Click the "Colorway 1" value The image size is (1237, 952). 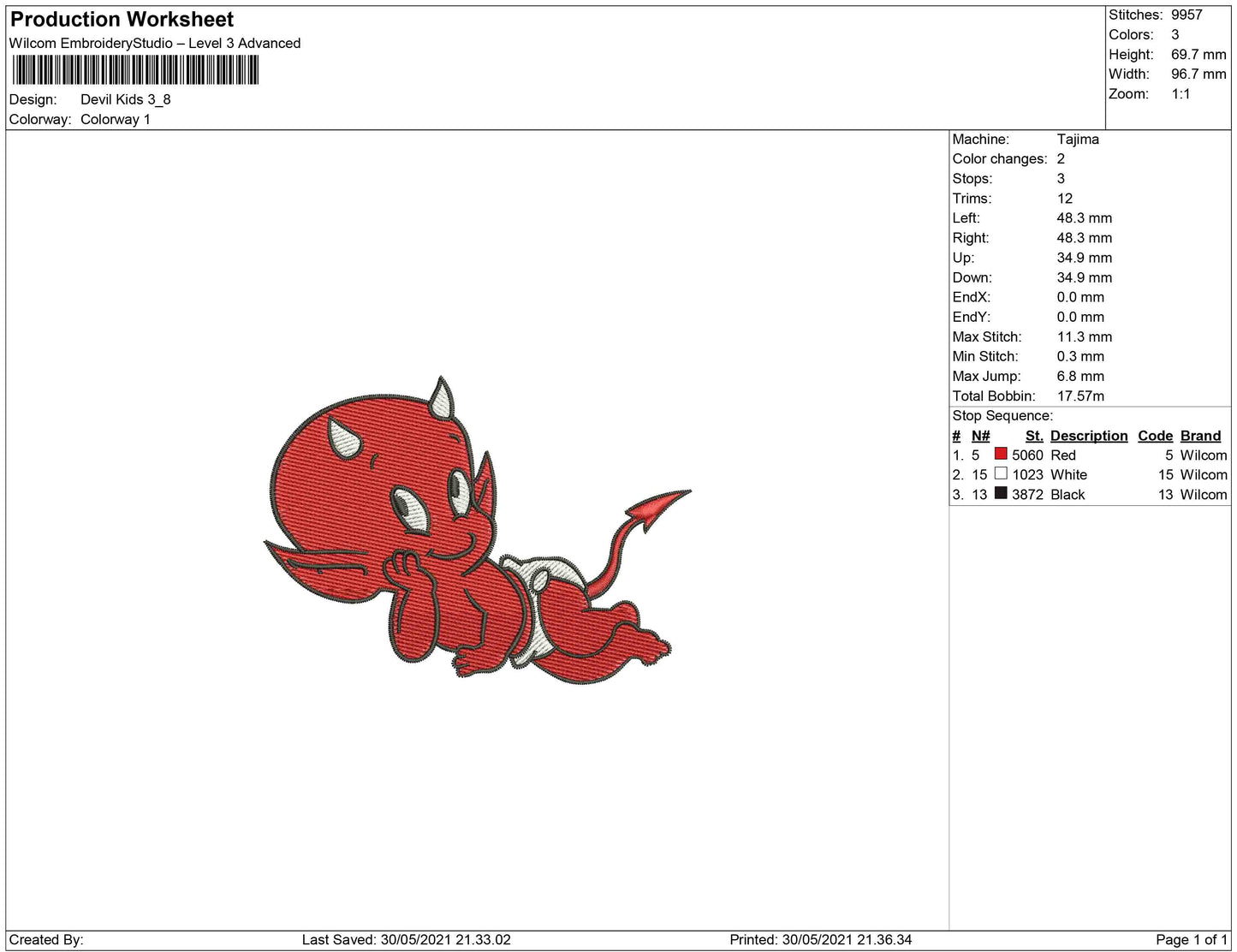116,119
